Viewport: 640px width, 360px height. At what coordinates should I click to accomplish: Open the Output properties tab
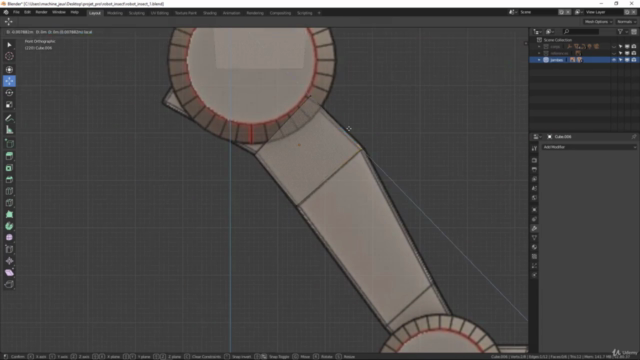(534, 170)
